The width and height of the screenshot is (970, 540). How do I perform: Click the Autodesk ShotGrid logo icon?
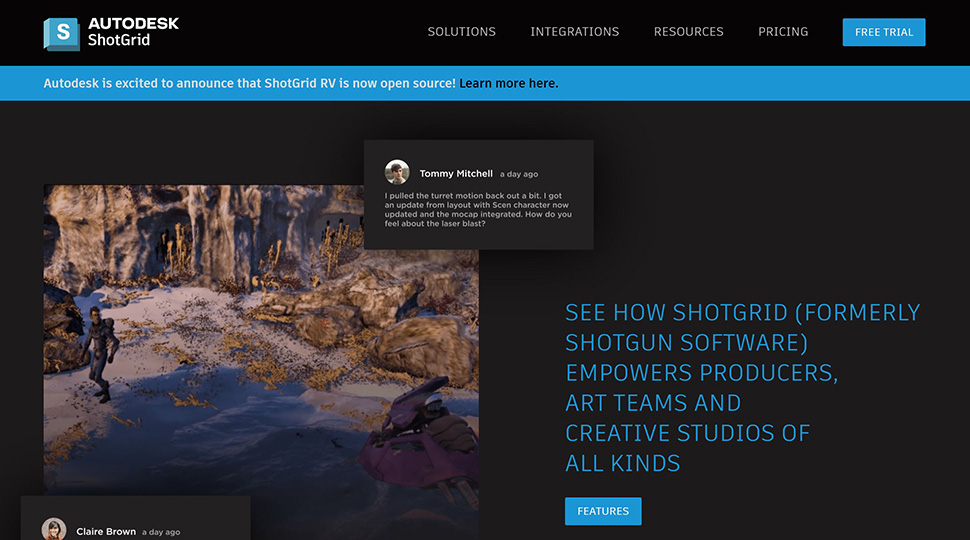62,33
